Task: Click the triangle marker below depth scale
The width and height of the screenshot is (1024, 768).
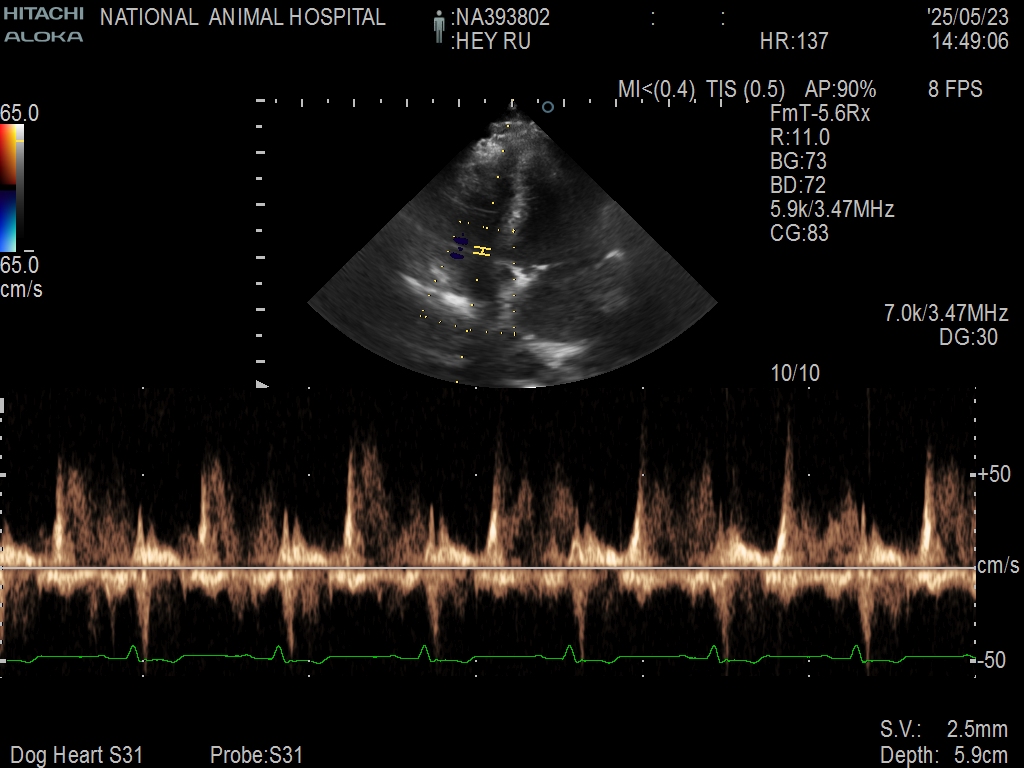Action: [262, 385]
